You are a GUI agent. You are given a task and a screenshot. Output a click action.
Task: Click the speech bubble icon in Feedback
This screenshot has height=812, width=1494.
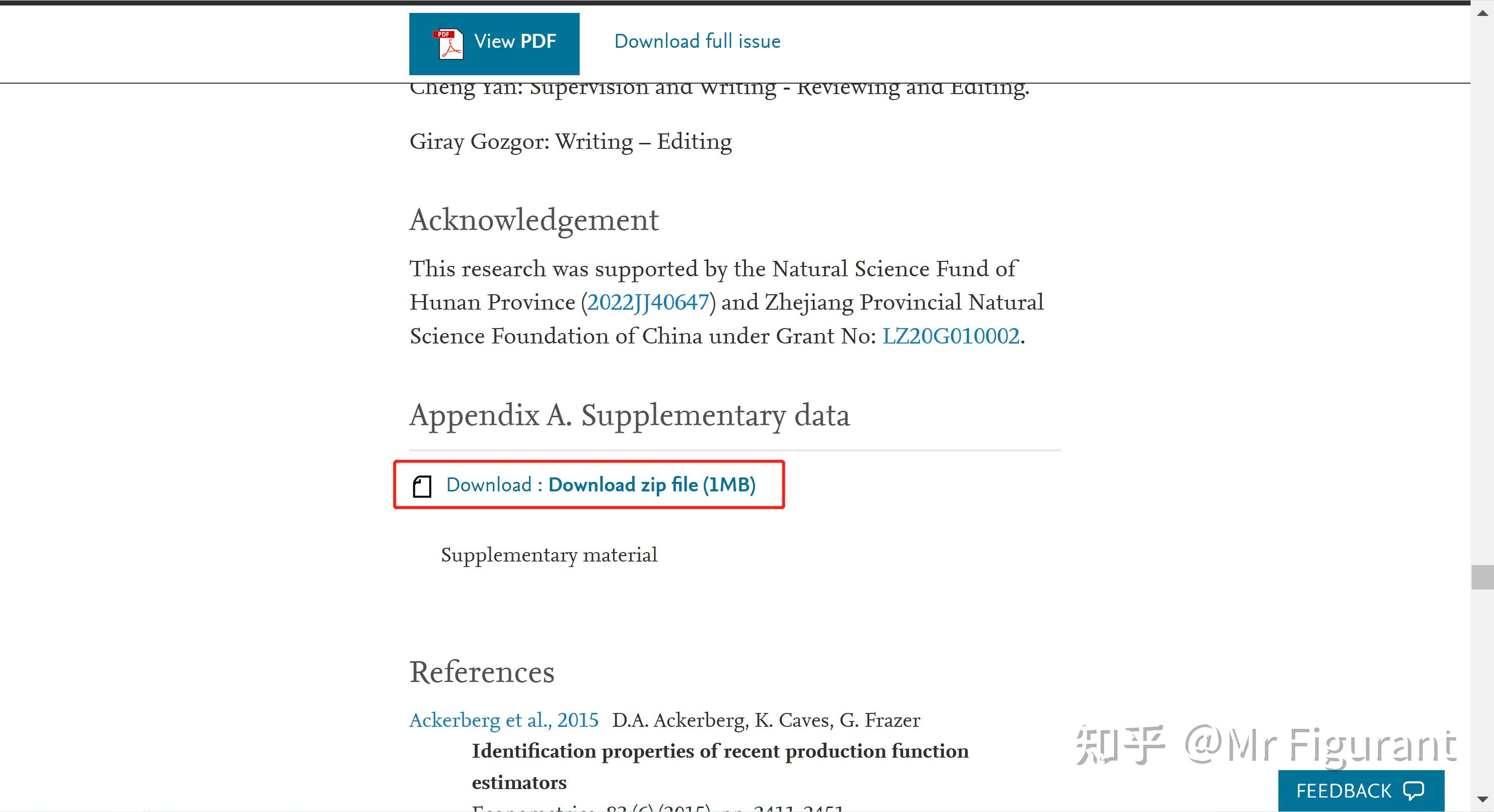(1413, 791)
